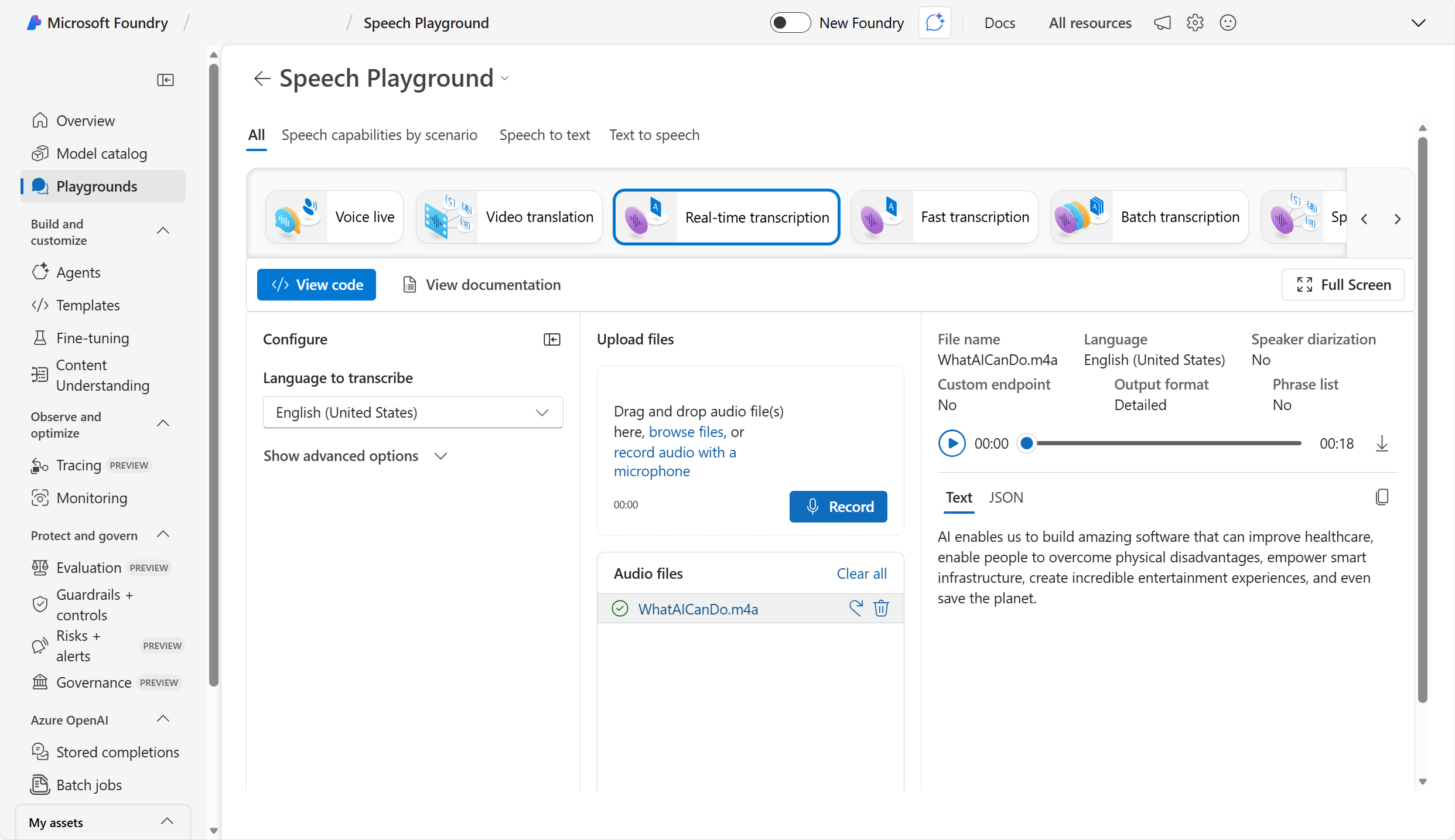Clear all uploaded audio files
The height and width of the screenshot is (840, 1455).
tap(861, 573)
